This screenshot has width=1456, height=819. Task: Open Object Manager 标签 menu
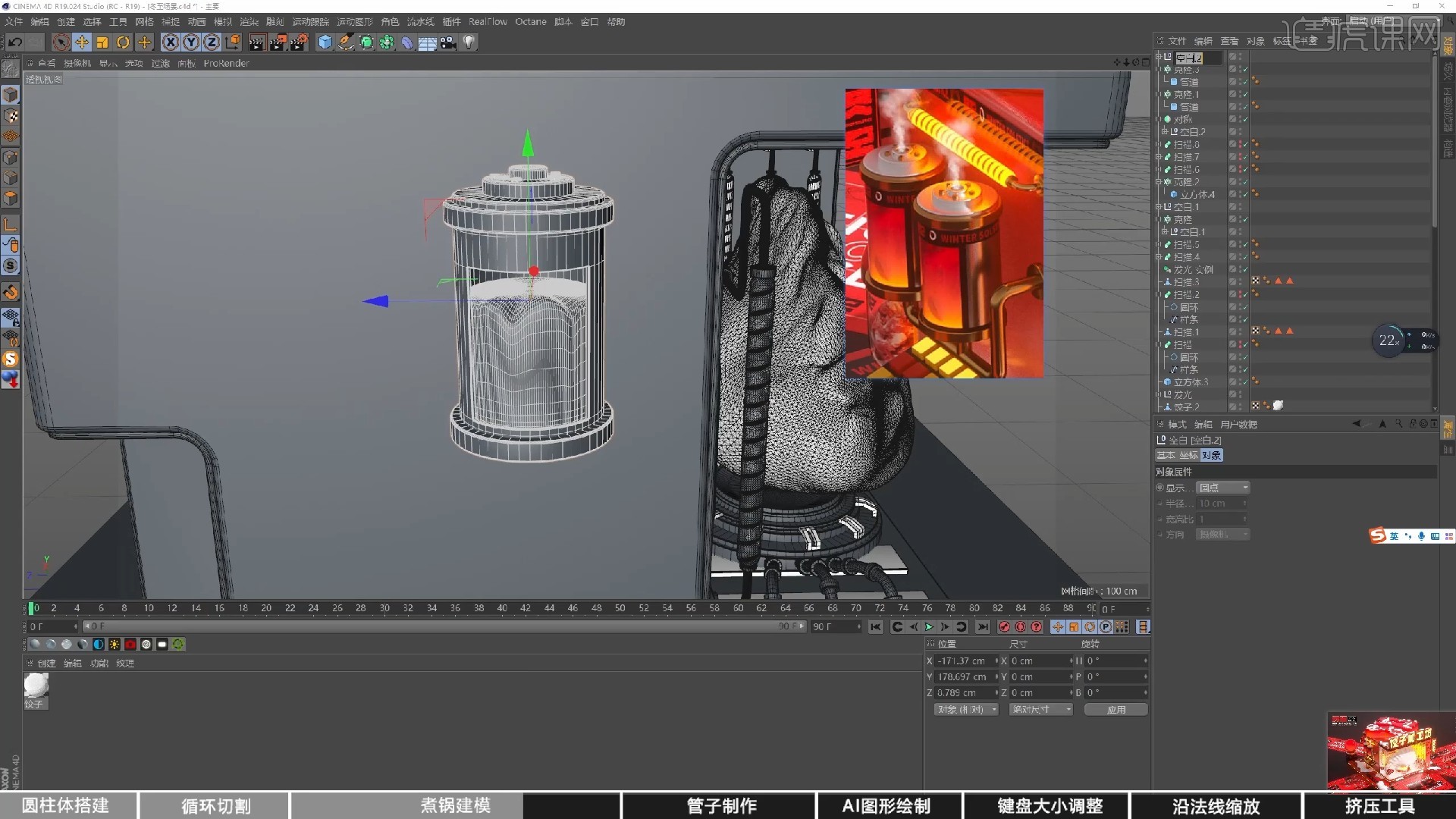[x=1282, y=41]
